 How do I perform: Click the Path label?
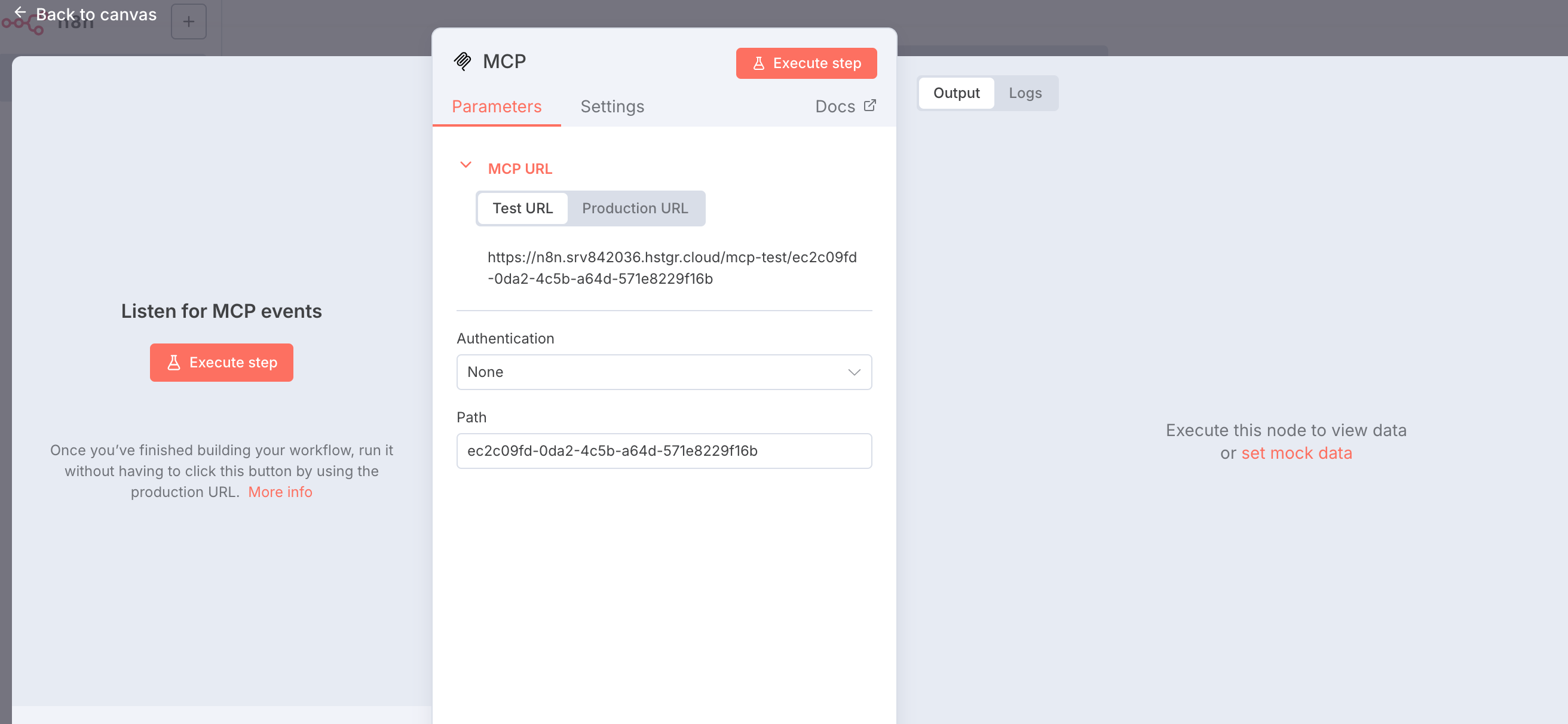pyautogui.click(x=471, y=418)
